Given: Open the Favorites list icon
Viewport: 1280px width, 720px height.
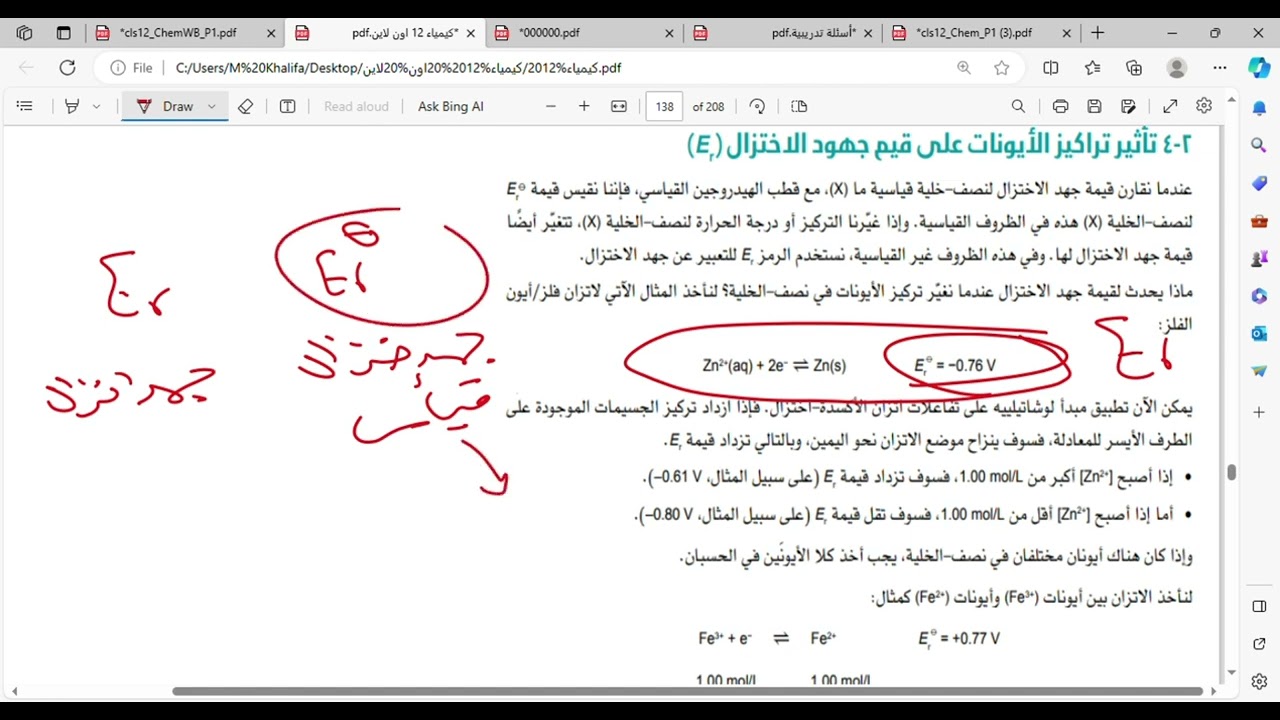Looking at the screenshot, I should coord(1092,68).
